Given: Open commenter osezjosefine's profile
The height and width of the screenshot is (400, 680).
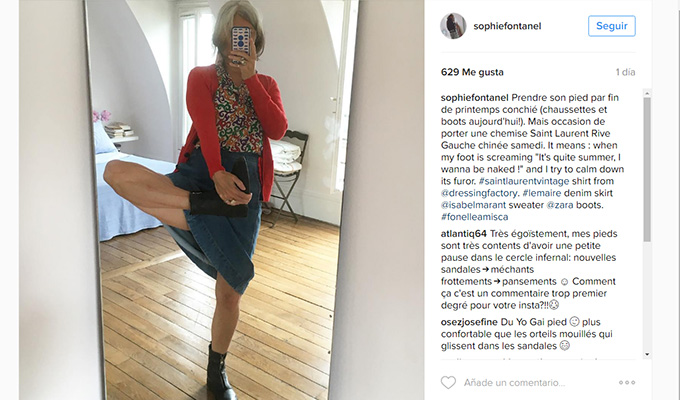Looking at the screenshot, I should point(469,322).
